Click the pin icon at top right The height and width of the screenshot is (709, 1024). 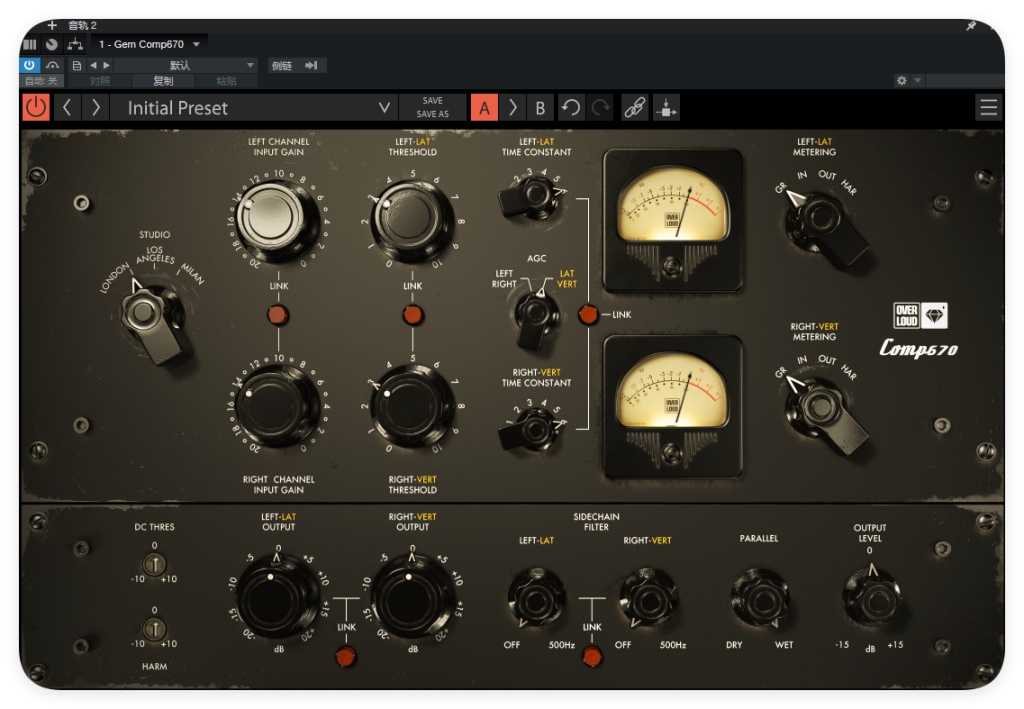click(971, 26)
